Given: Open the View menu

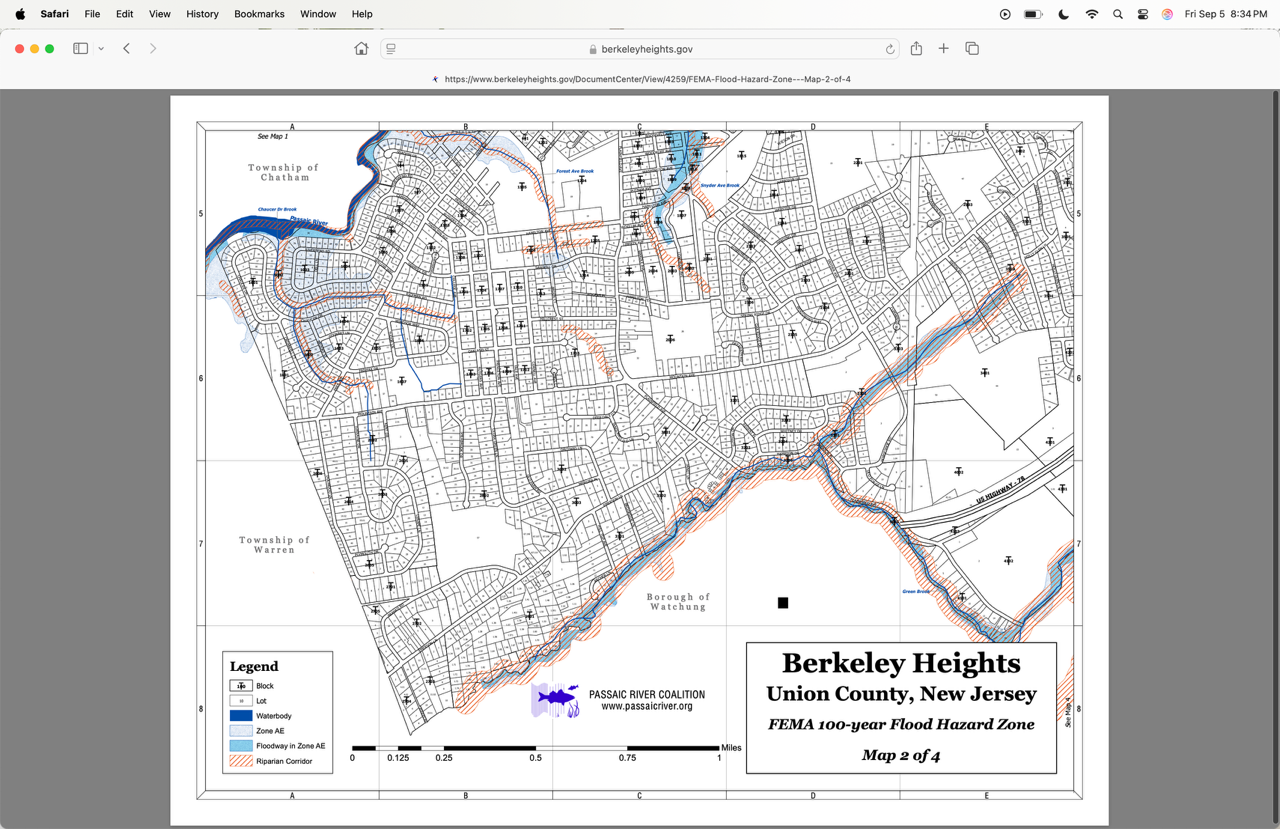Looking at the screenshot, I should (x=159, y=14).
